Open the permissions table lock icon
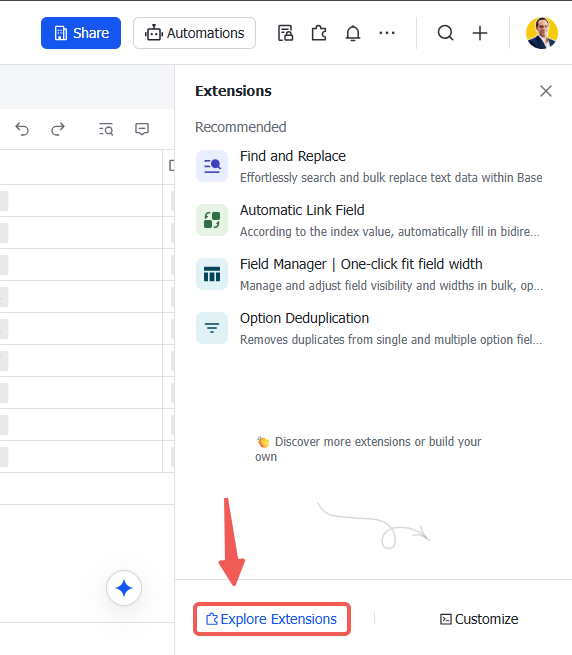This screenshot has width=572, height=655. (x=285, y=33)
